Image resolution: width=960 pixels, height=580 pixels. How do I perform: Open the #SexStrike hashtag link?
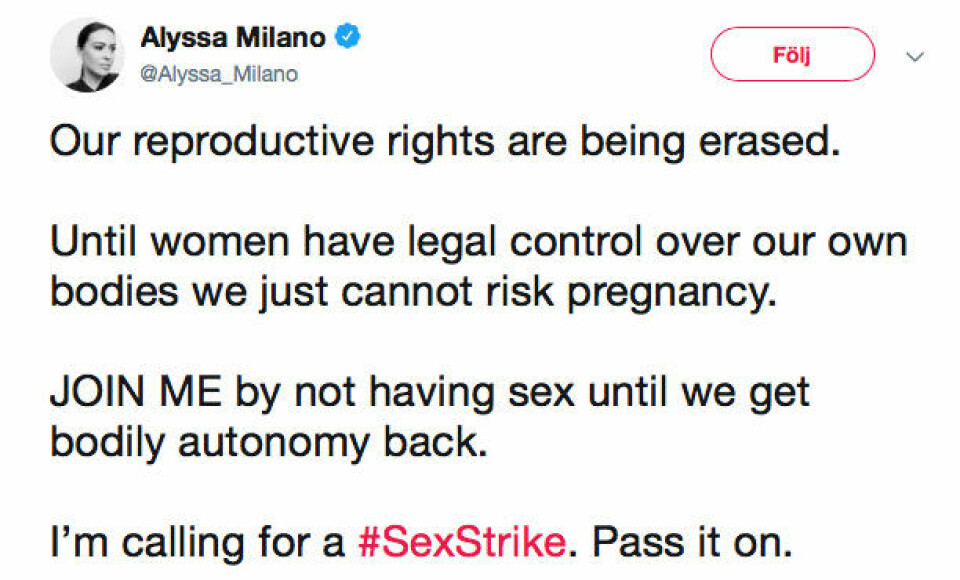pos(460,544)
